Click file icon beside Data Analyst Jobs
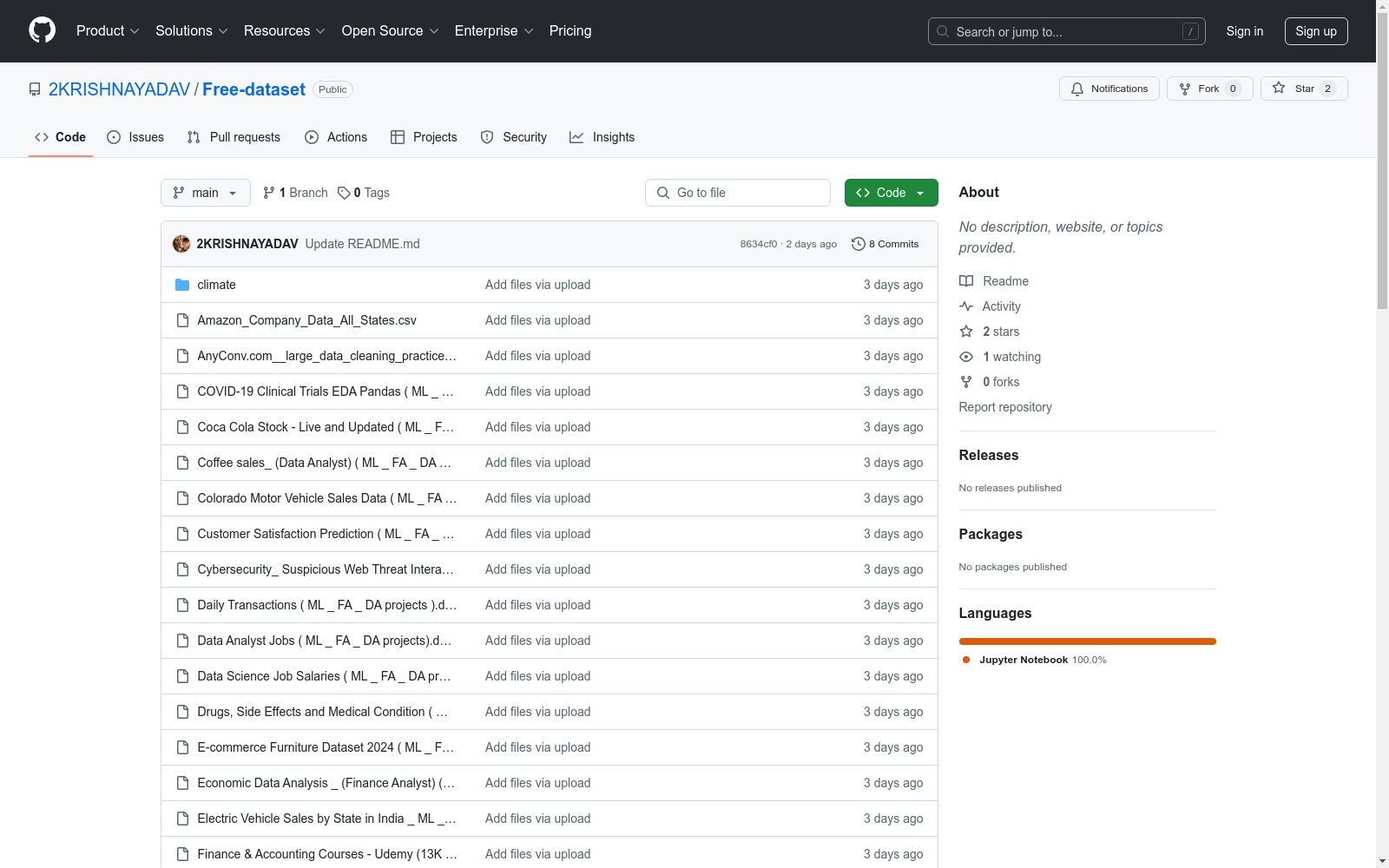This screenshot has height=868, width=1389. coord(182,641)
